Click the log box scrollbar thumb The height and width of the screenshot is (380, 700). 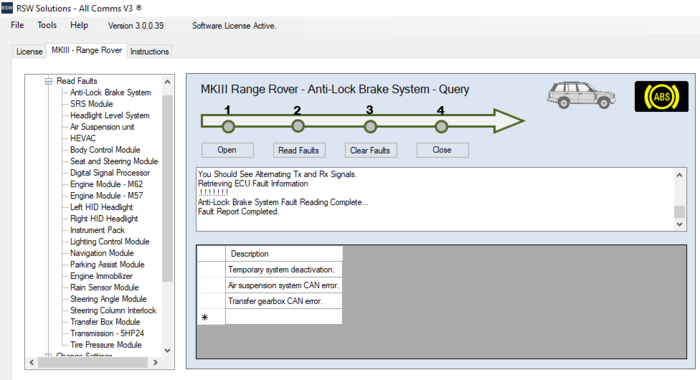point(679,211)
